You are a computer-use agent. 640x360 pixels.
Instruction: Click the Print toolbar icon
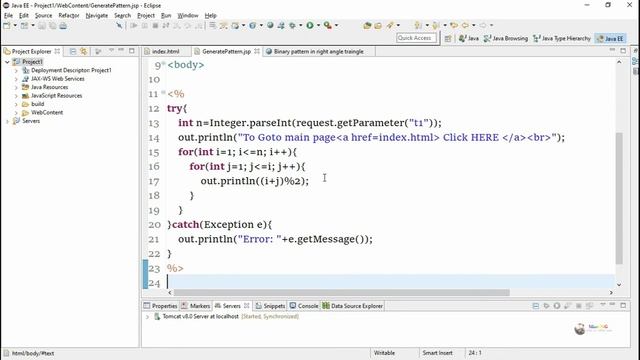coord(63,26)
